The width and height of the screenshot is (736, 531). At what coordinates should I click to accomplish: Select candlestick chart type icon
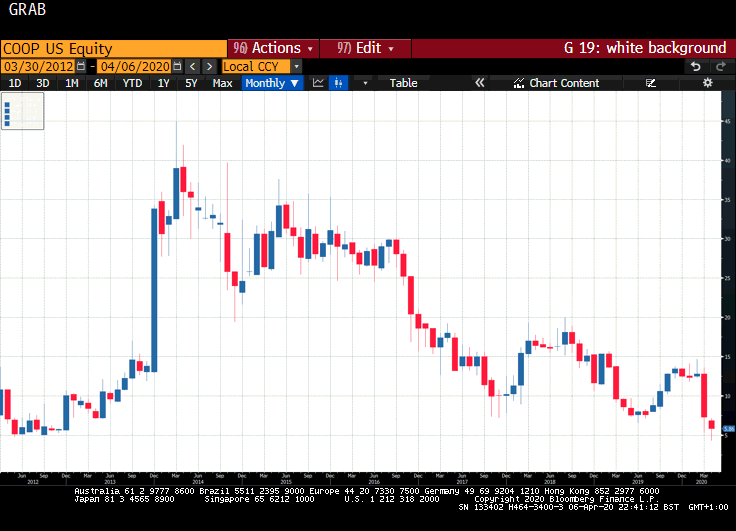pos(342,83)
